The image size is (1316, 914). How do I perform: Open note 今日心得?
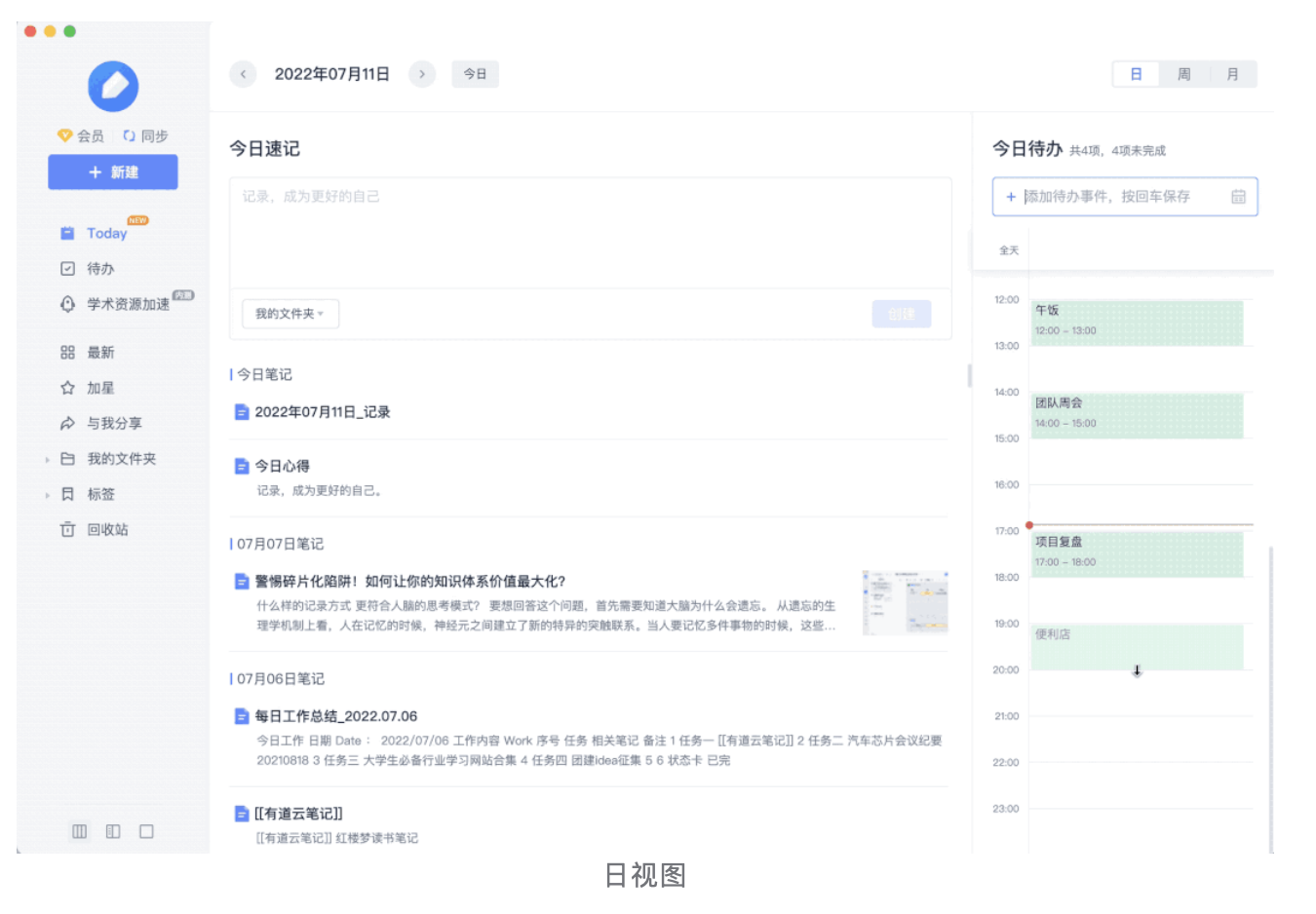coord(282,466)
